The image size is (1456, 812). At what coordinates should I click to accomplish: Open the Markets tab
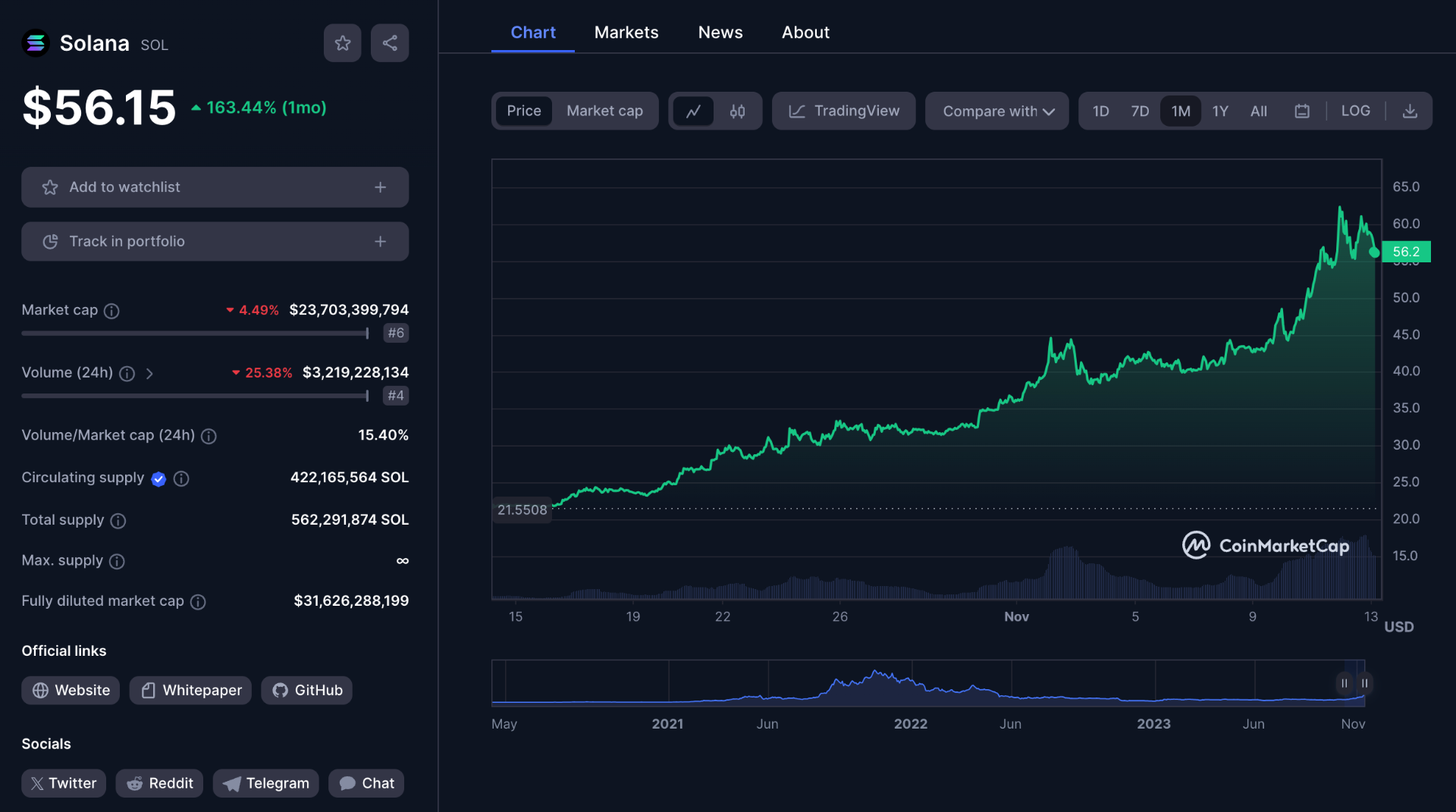(x=626, y=33)
